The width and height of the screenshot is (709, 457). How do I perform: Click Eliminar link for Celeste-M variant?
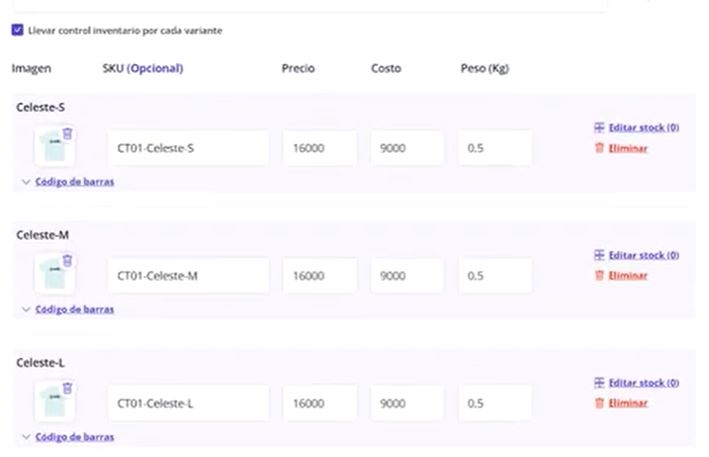point(628,275)
